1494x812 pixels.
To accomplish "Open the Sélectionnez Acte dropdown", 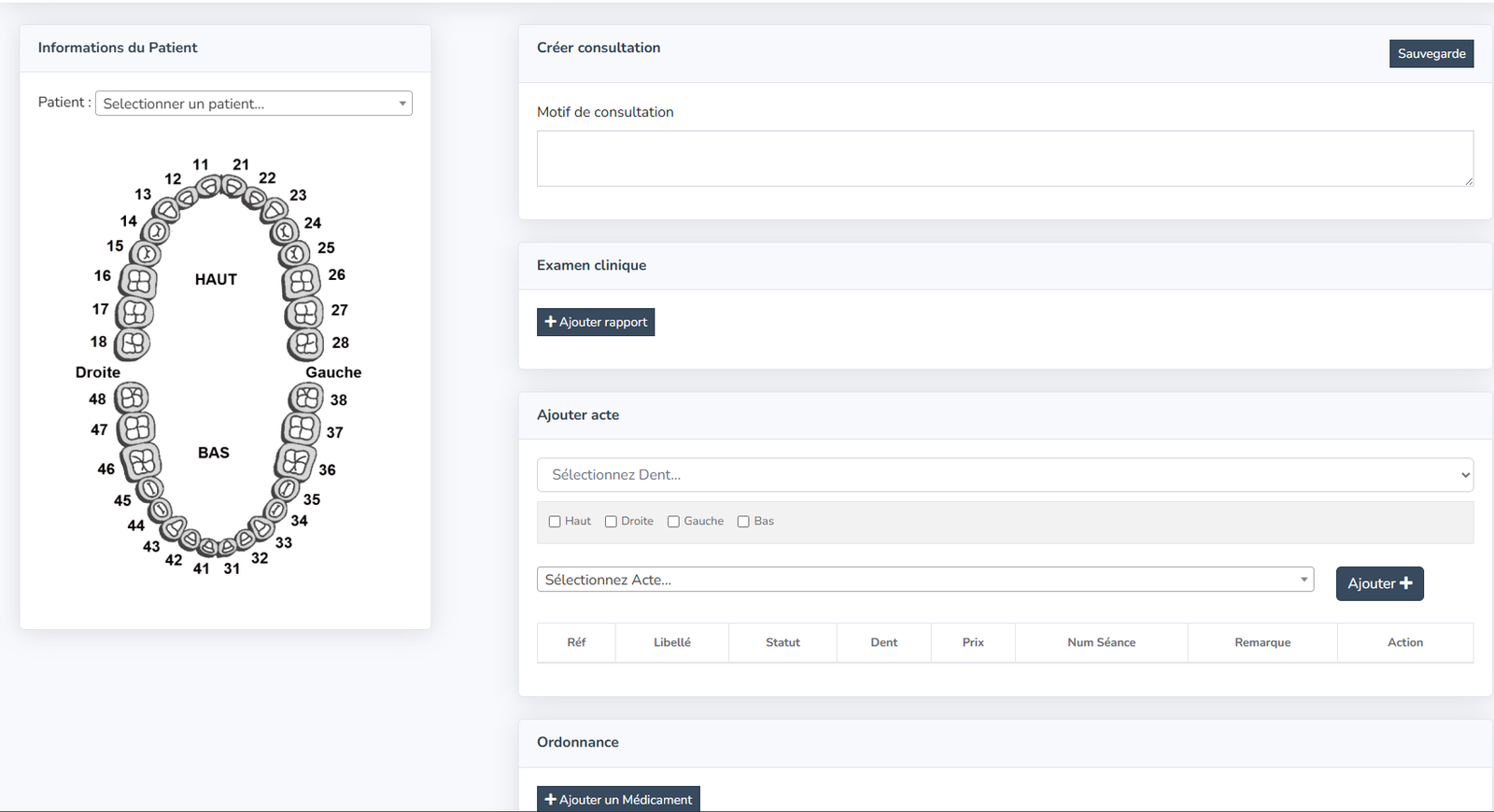I will point(924,580).
